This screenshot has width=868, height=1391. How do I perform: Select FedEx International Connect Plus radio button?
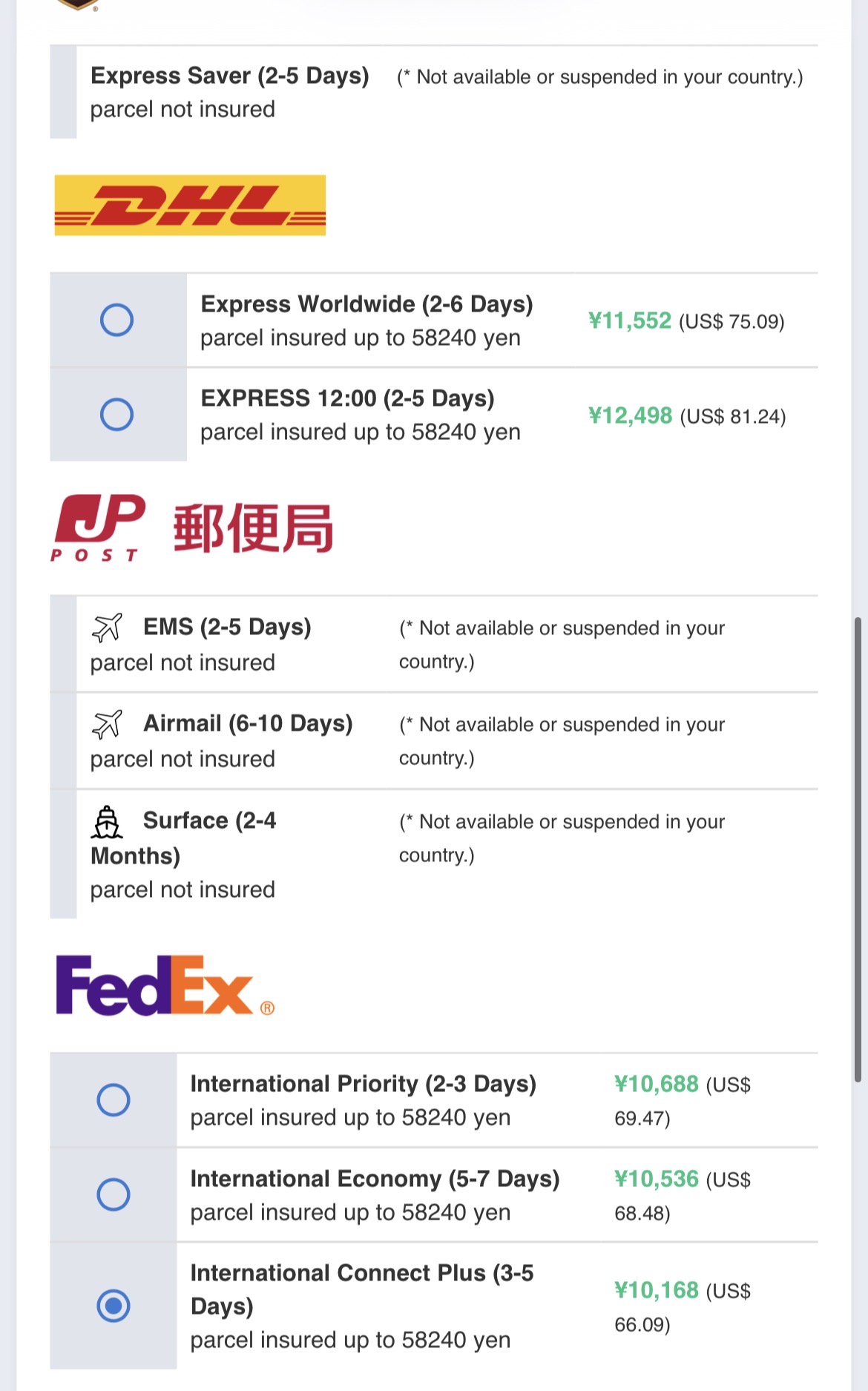[114, 1306]
